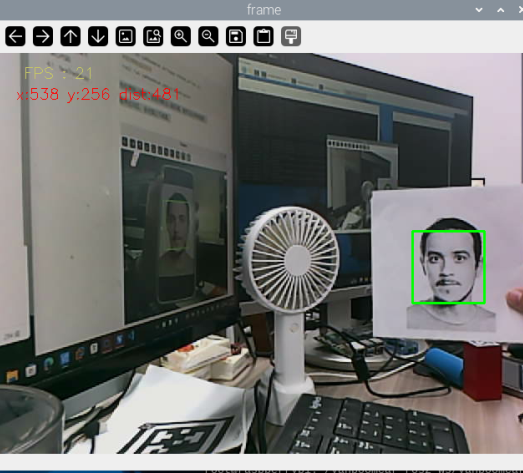Maximize the window using the up chevron button
The height and width of the screenshot is (473, 523).
tap(501, 10)
